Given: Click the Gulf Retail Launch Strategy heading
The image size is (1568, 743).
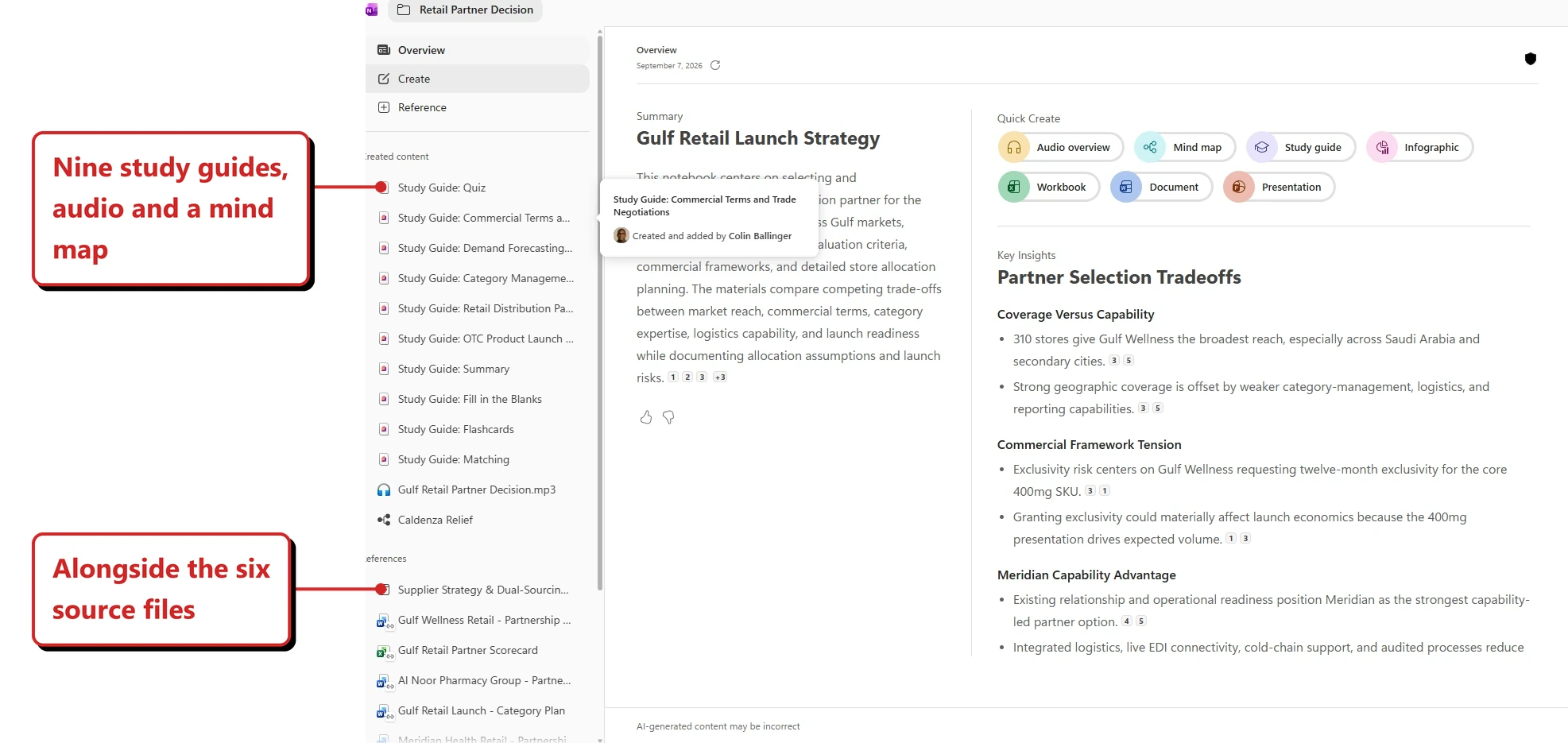Looking at the screenshot, I should (758, 138).
